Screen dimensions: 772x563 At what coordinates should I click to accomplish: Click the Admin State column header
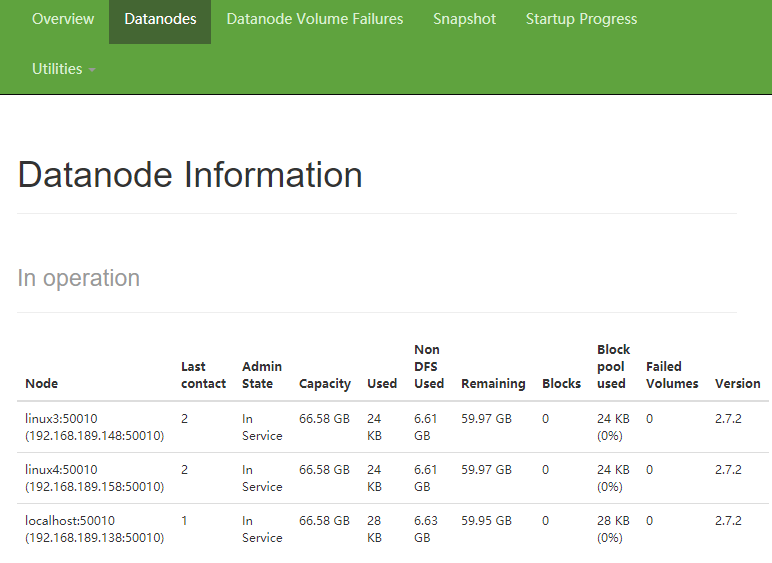point(262,375)
